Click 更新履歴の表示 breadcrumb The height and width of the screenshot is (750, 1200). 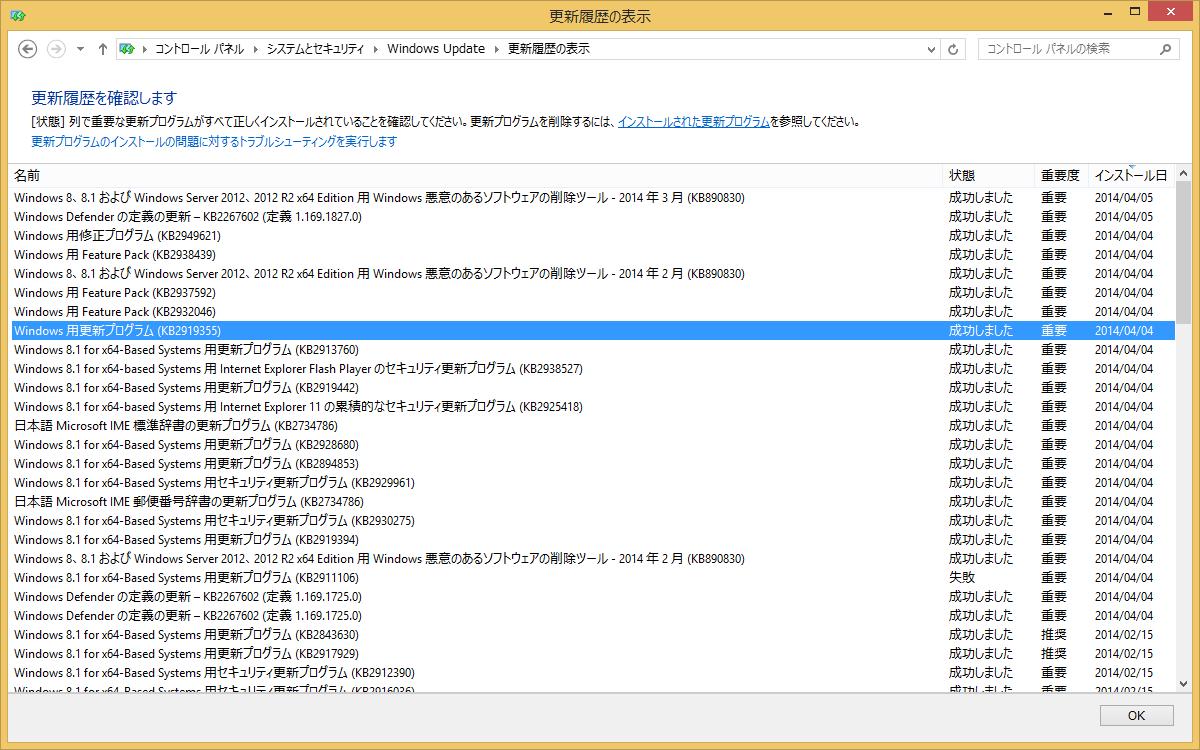click(549, 49)
